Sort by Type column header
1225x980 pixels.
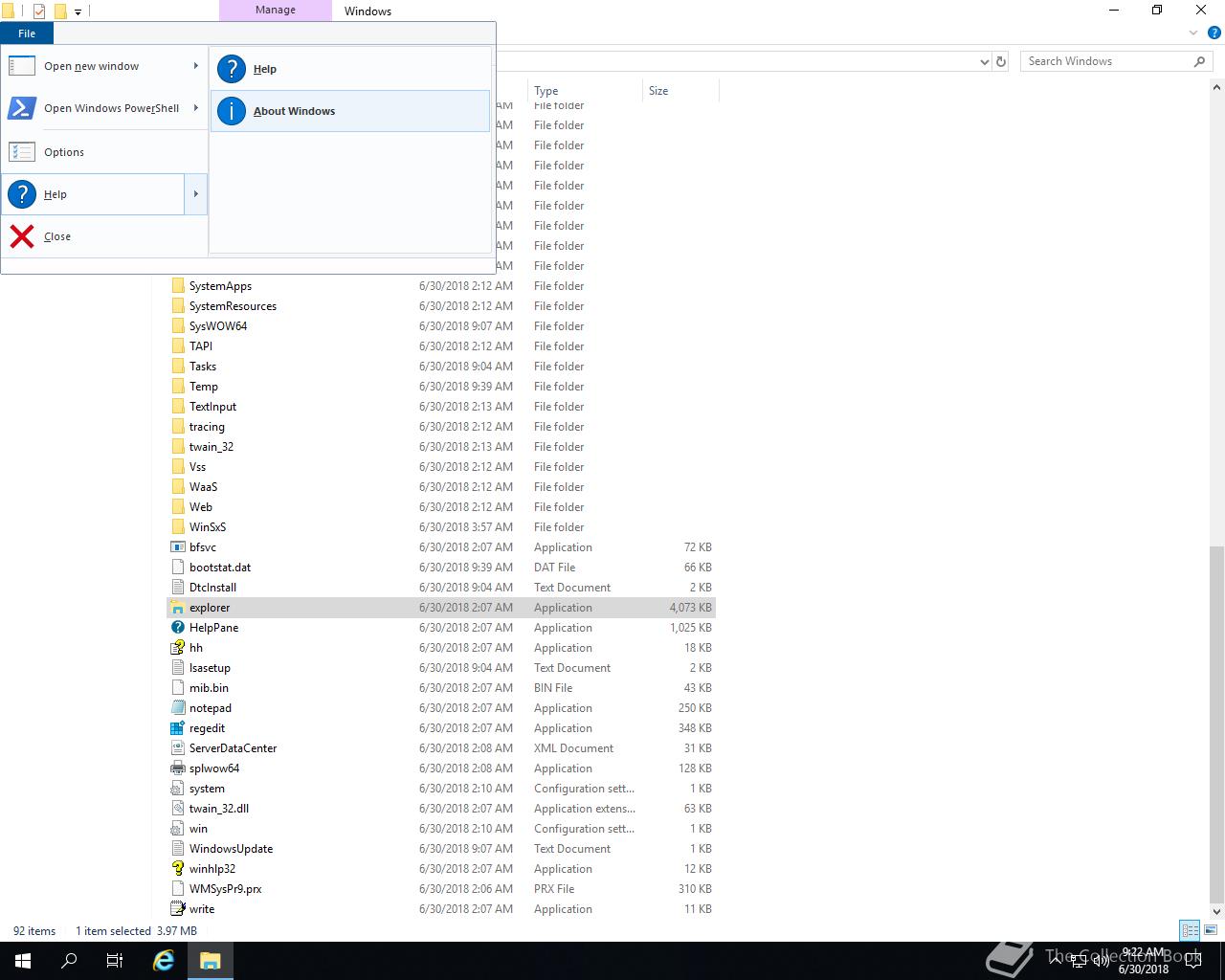(585, 91)
